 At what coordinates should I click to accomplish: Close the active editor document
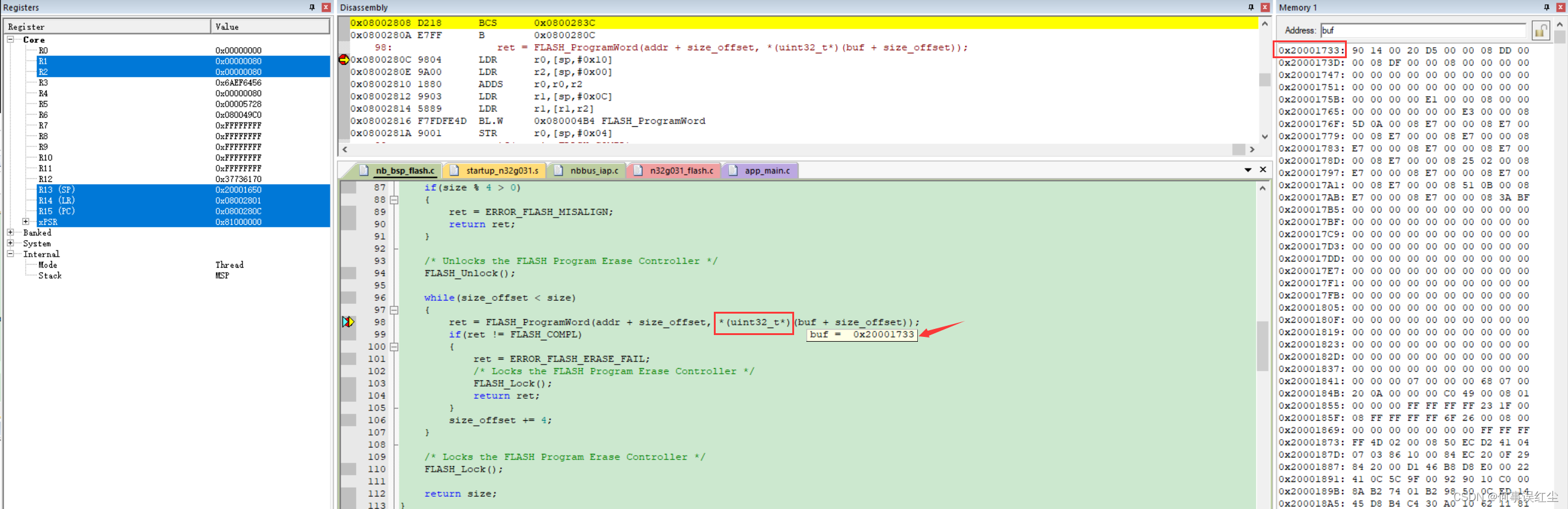pyautogui.click(x=1263, y=170)
